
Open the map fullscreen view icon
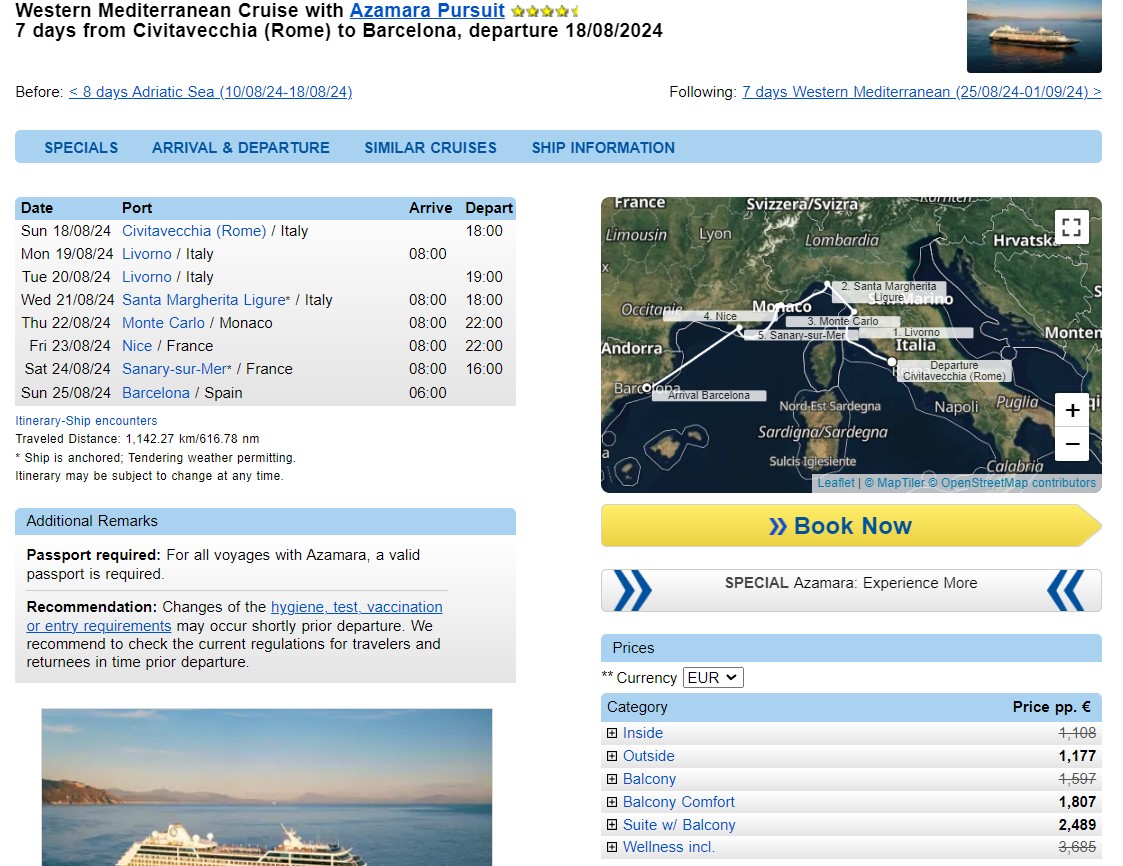(1071, 227)
